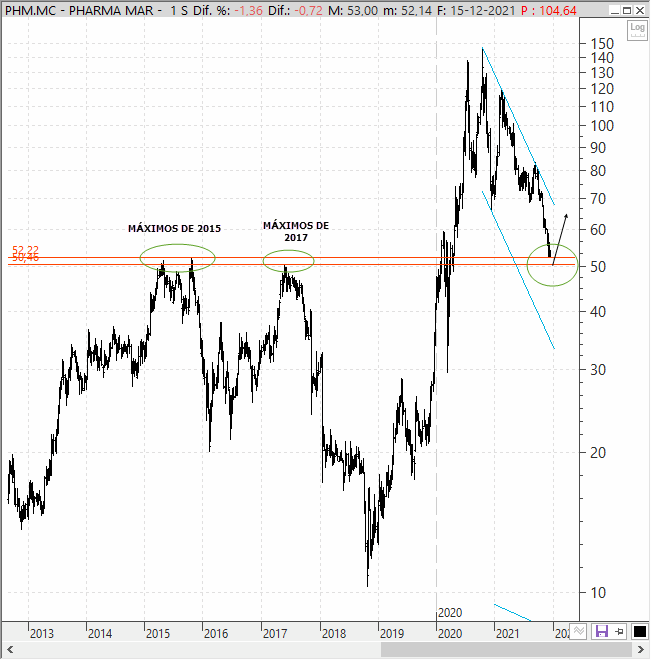The width and height of the screenshot is (651, 660).
Task: Click the '2016' time axis label
Action: pyautogui.click(x=216, y=633)
